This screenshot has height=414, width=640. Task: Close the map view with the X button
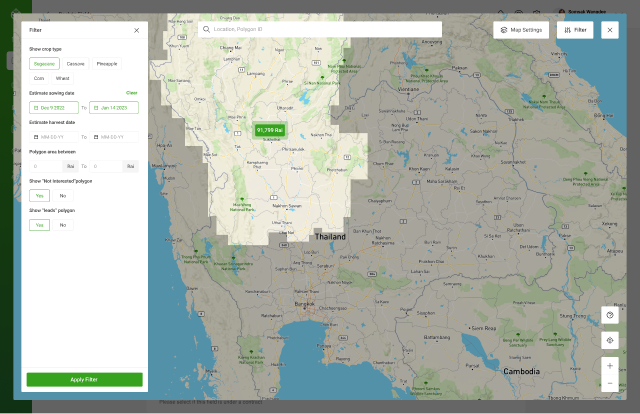click(610, 30)
